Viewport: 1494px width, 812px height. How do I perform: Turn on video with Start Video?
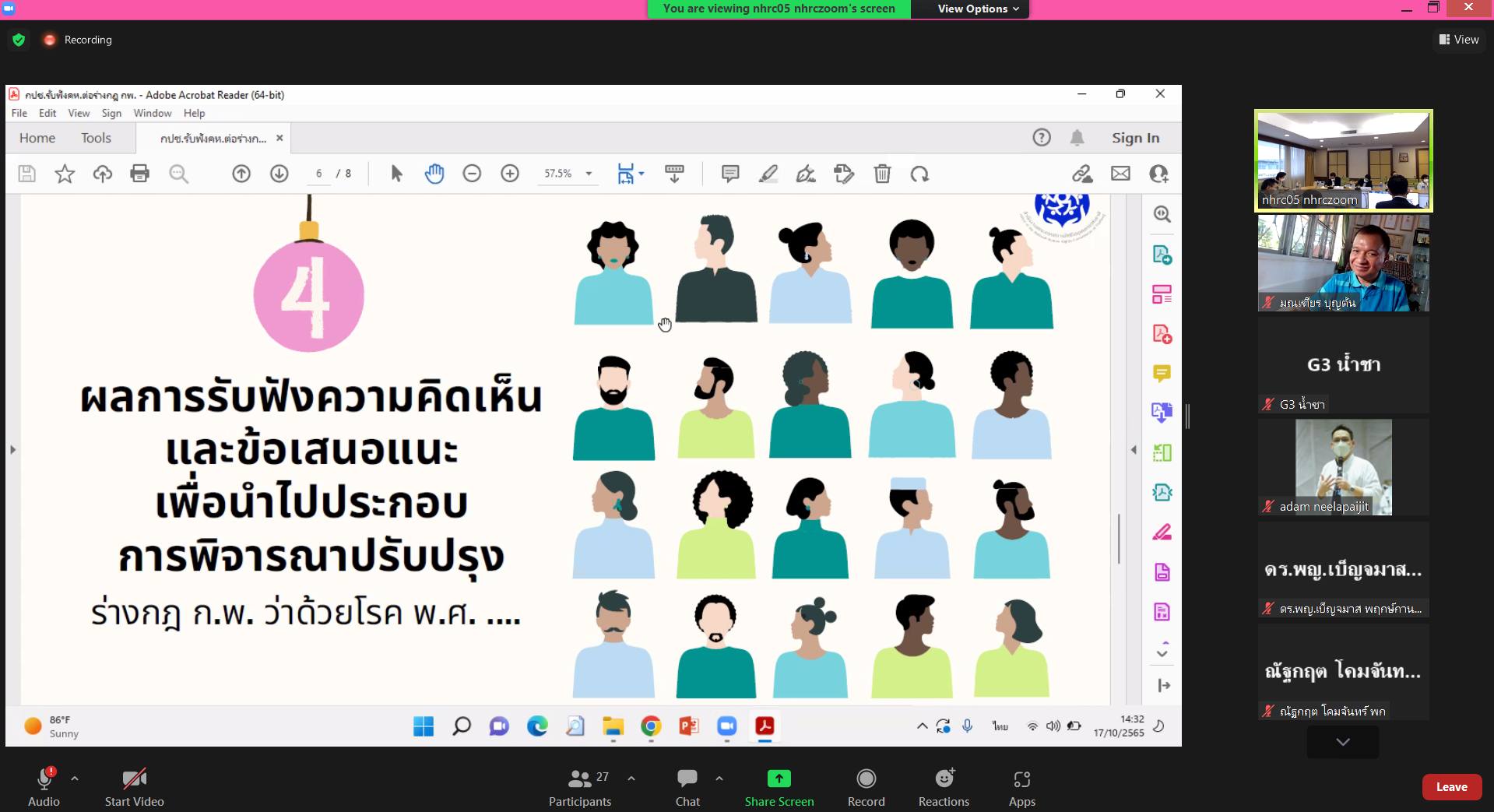(134, 779)
